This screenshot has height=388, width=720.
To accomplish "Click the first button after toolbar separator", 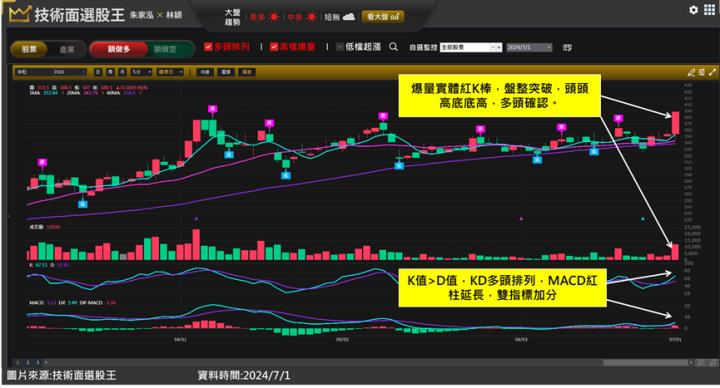I will (205, 72).
